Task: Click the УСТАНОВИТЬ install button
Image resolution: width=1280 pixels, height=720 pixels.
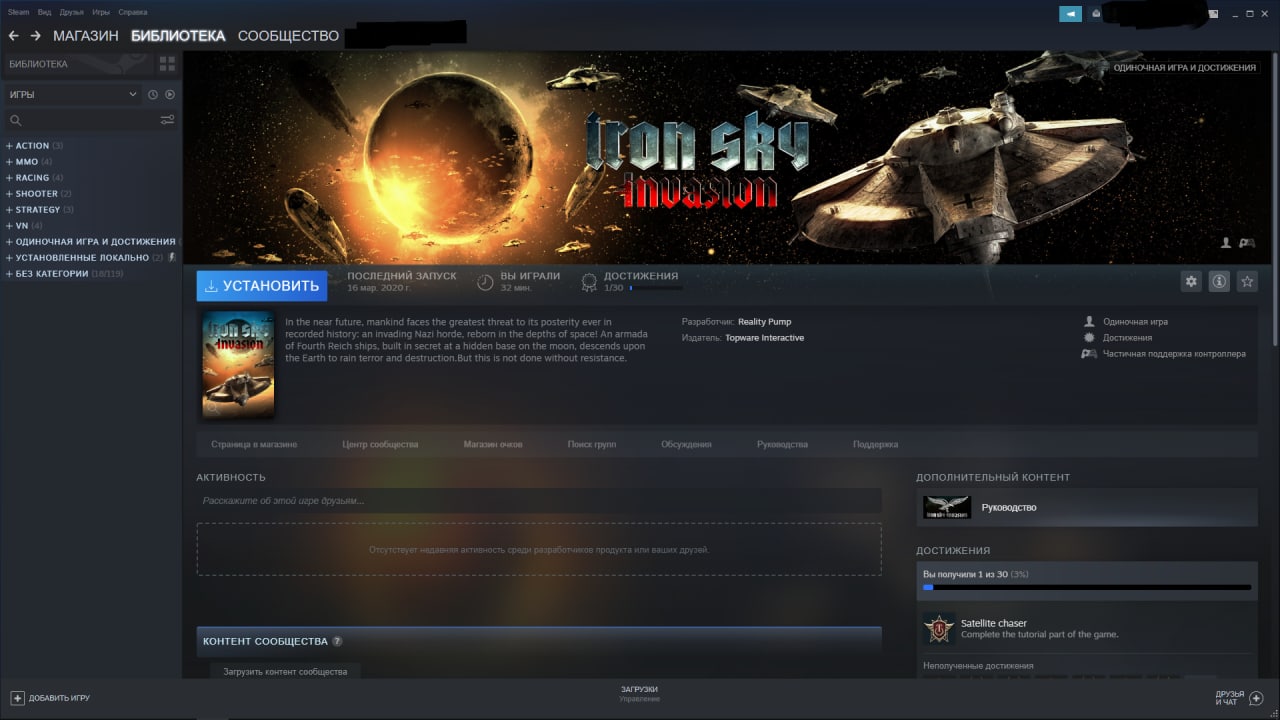Action: click(261, 285)
